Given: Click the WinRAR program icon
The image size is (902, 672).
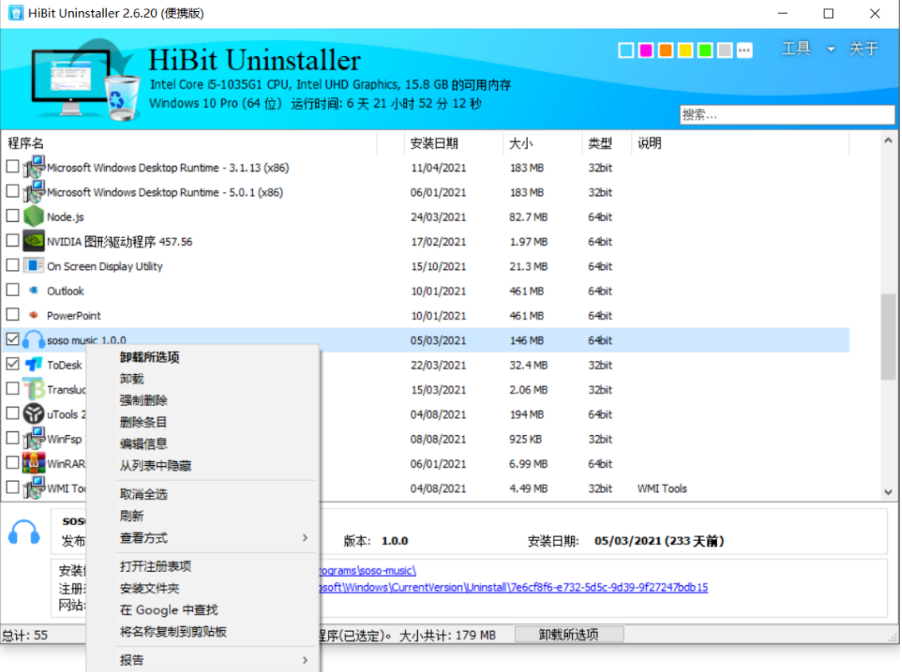Looking at the screenshot, I should [33, 463].
